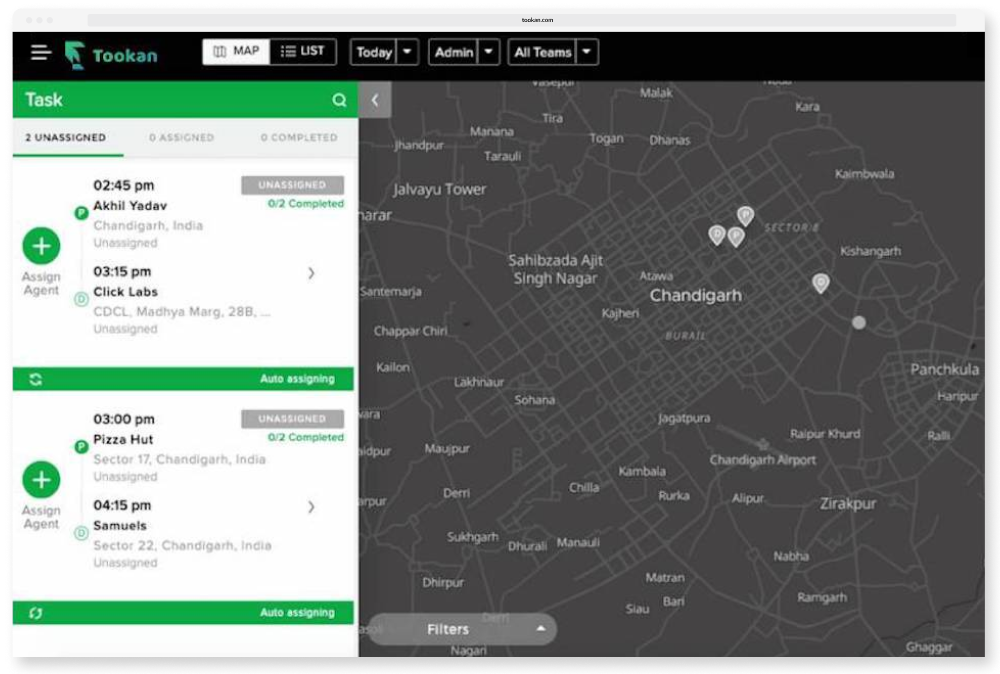
Task: Click Unassigned badge on Pizza Hut task
Action: click(292, 418)
